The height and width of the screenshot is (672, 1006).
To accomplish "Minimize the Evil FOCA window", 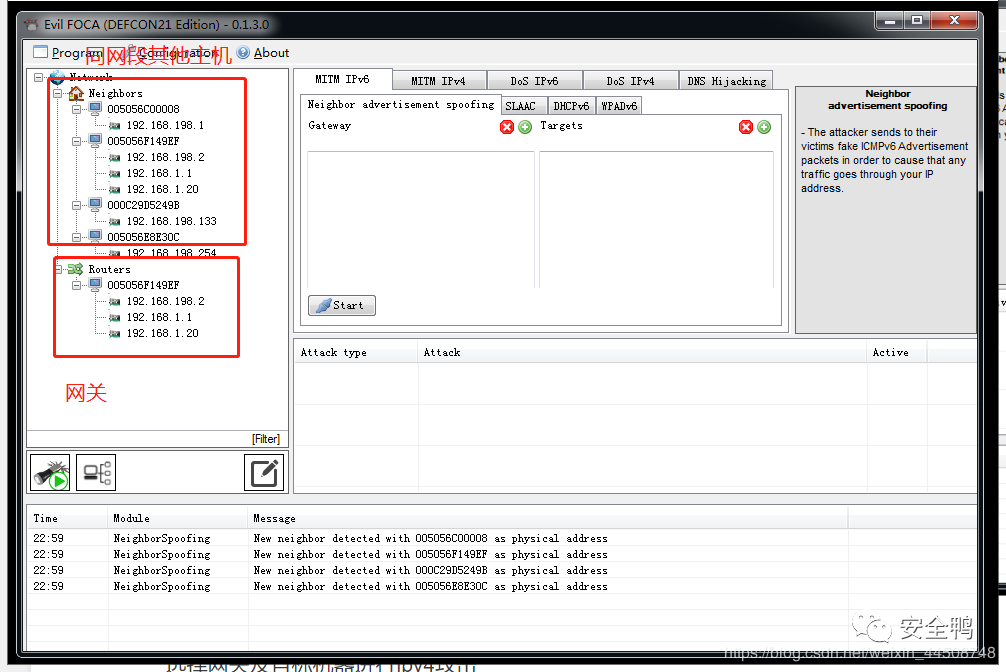I will pyautogui.click(x=889, y=21).
